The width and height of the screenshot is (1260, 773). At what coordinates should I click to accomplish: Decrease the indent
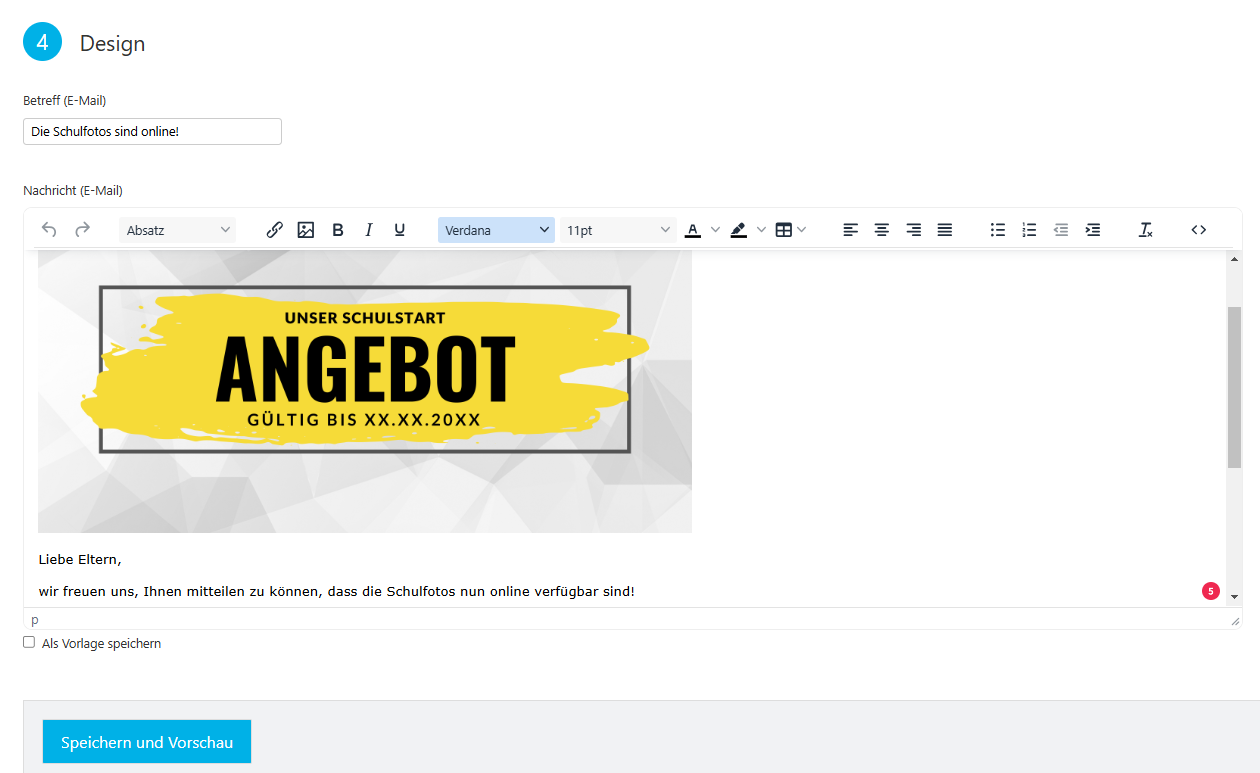pos(1061,230)
